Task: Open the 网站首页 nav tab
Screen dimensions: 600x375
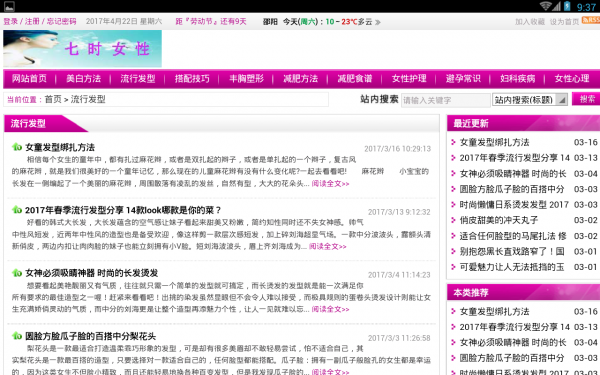Action: point(29,78)
